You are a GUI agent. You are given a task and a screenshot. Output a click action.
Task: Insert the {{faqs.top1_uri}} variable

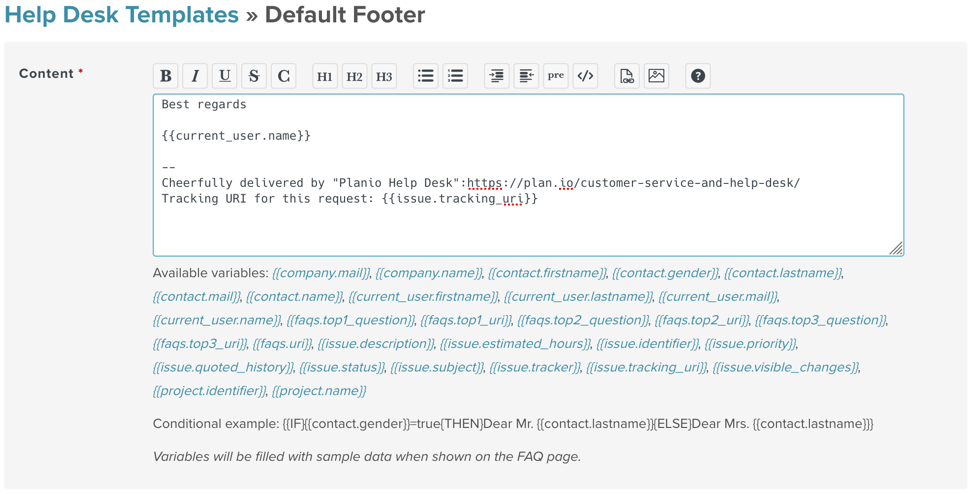pos(466,320)
